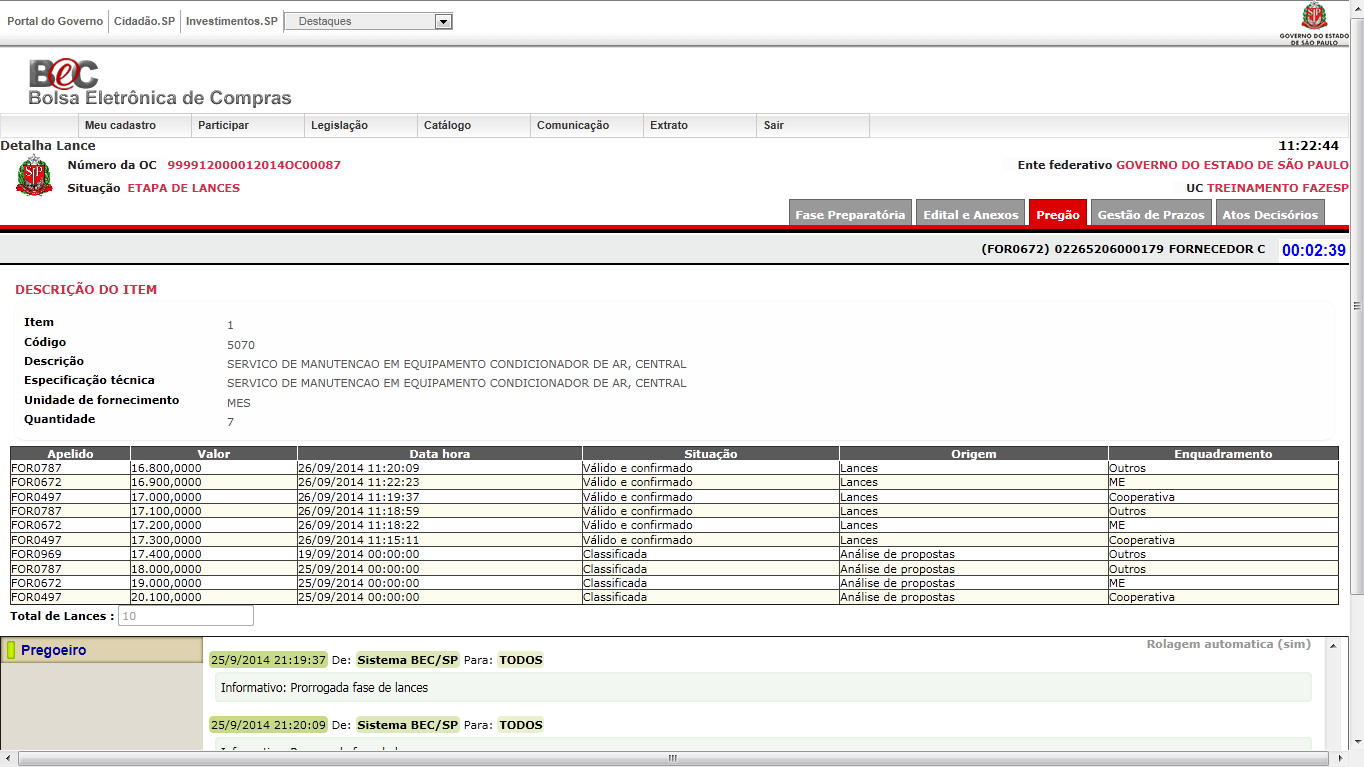Click the chat panel vertical scrollbar
Viewport: 1364px width, 767px height.
pyautogui.click(x=1331, y=693)
